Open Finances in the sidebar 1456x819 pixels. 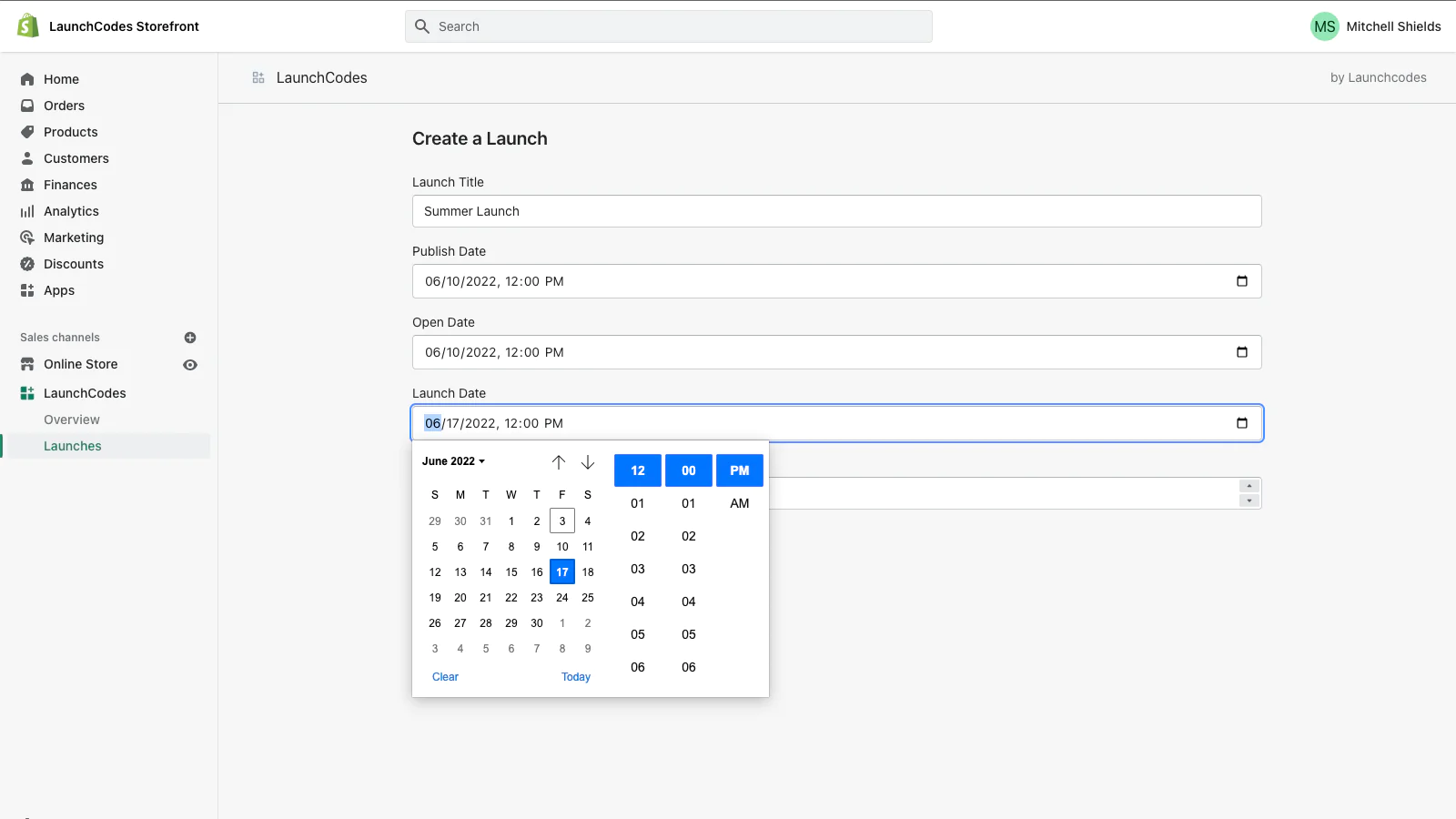(70, 185)
